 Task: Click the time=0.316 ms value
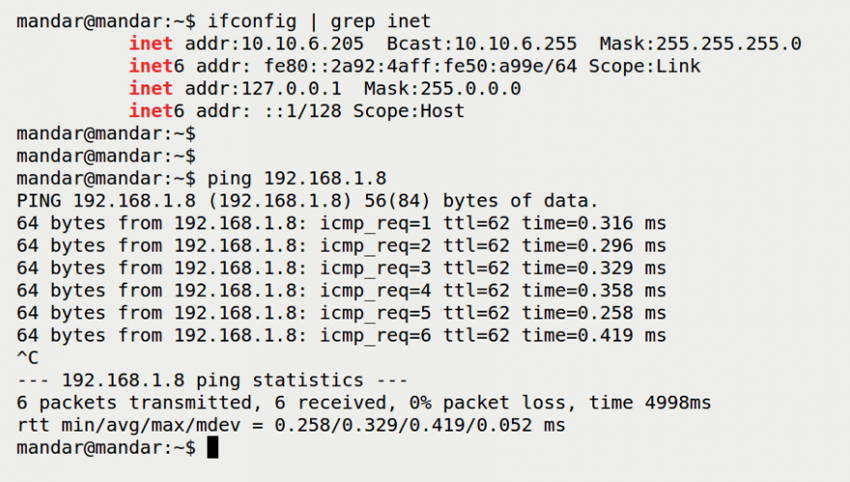click(x=594, y=223)
